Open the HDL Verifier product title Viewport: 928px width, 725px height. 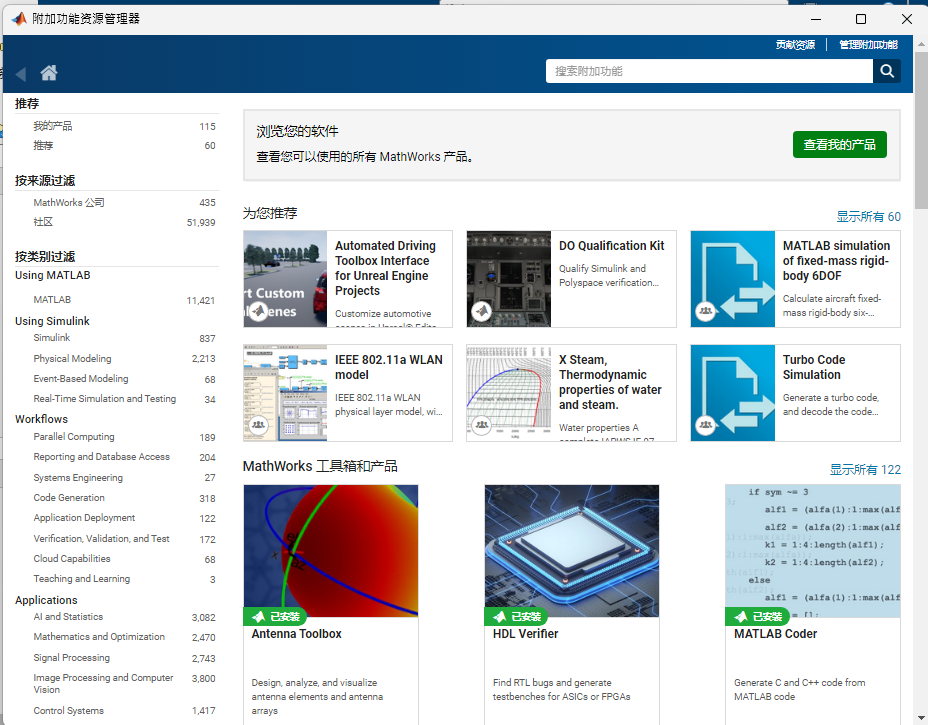(x=526, y=634)
